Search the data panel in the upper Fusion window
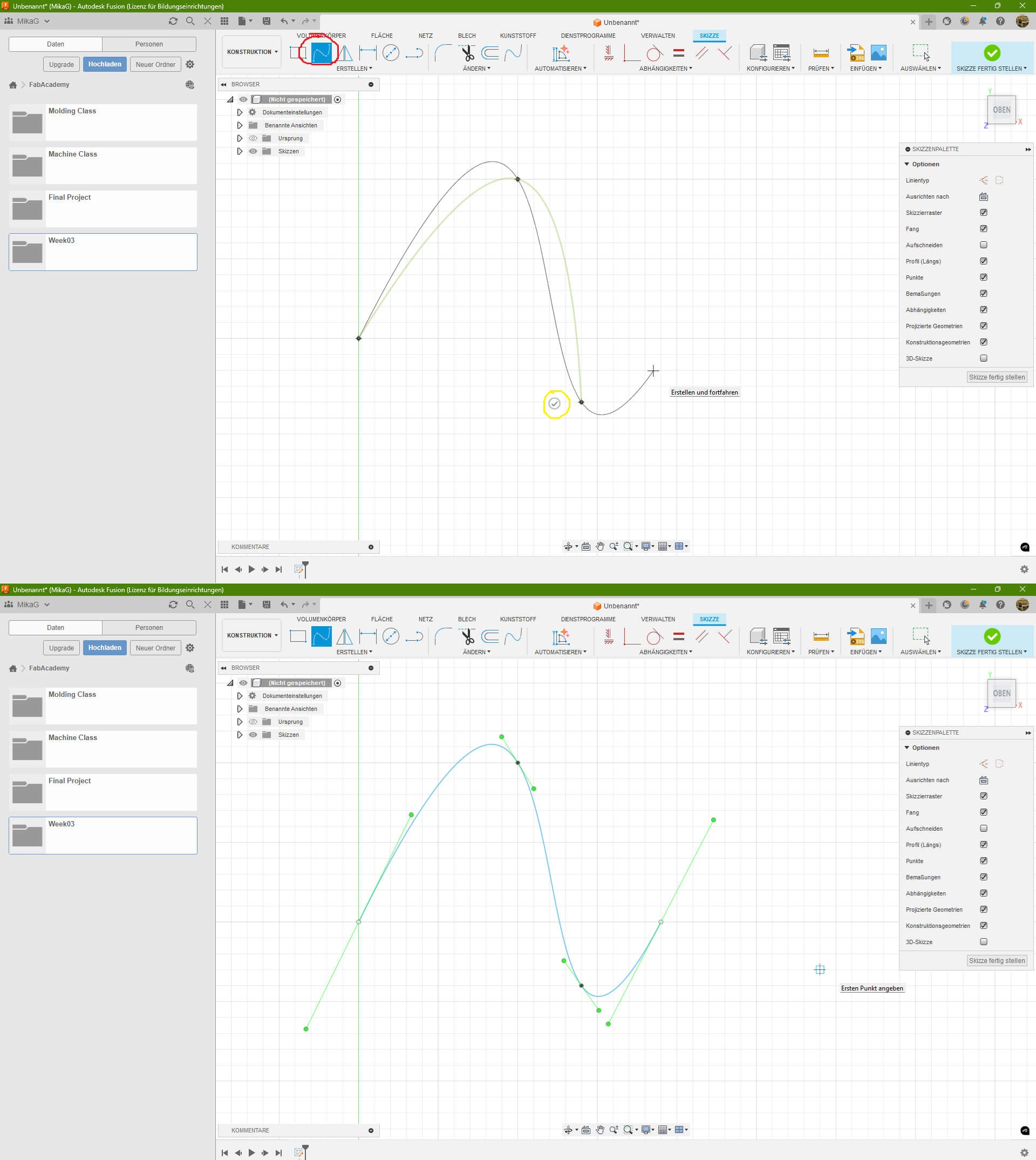 click(x=190, y=21)
